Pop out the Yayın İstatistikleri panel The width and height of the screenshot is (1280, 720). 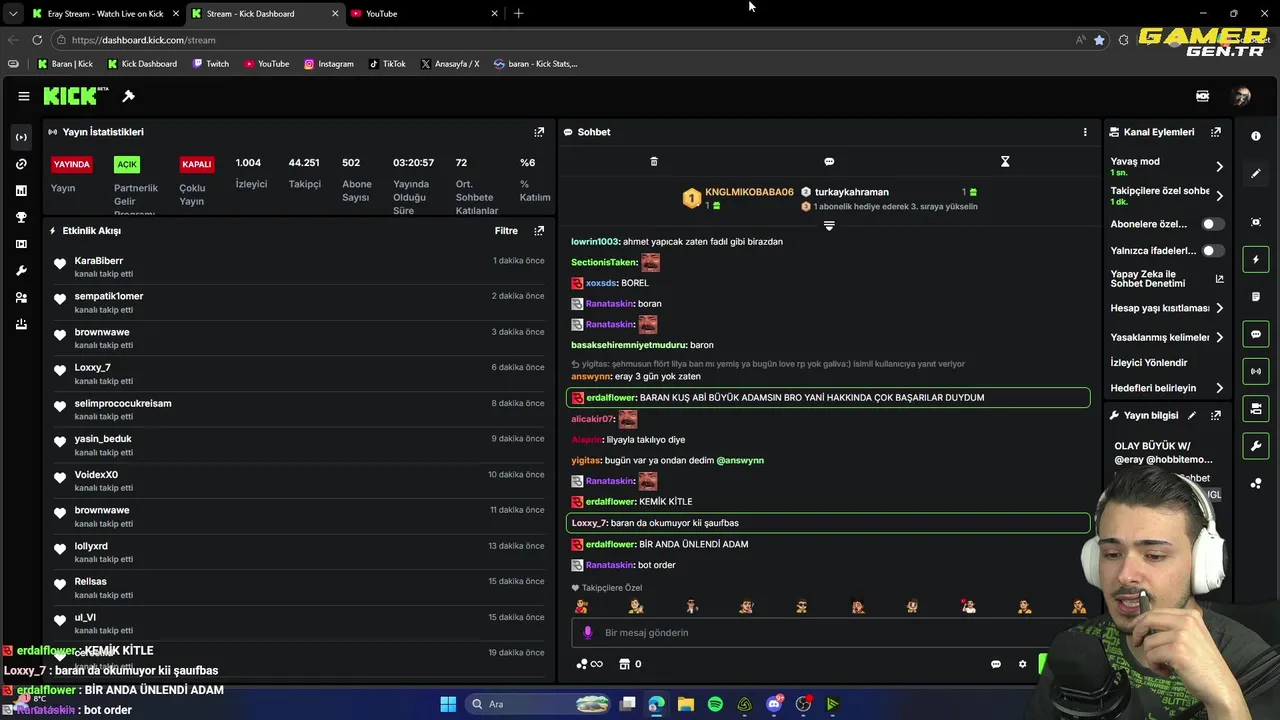539,132
